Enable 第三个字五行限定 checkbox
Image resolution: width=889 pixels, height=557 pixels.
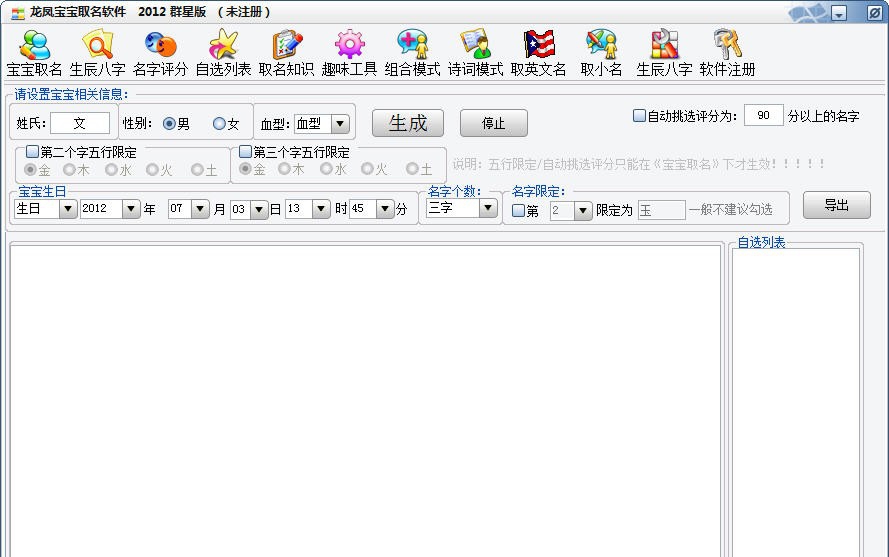coord(245,152)
